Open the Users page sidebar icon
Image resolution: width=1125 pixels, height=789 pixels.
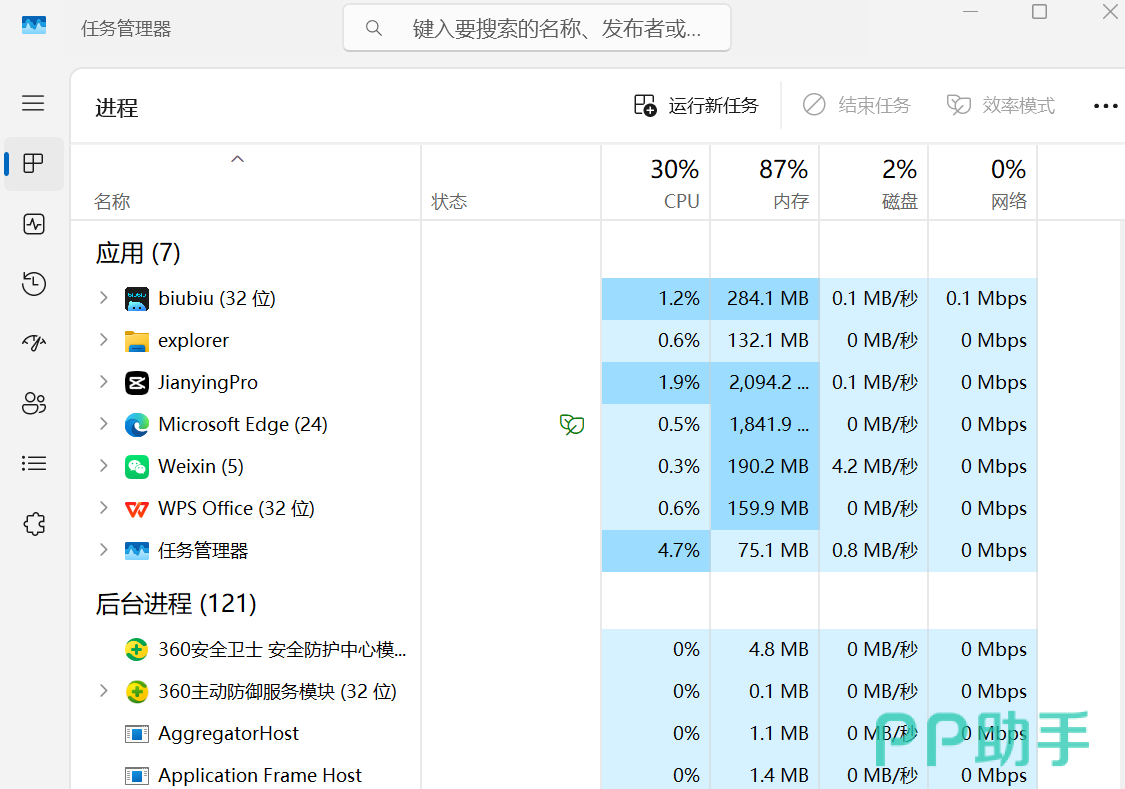34,403
